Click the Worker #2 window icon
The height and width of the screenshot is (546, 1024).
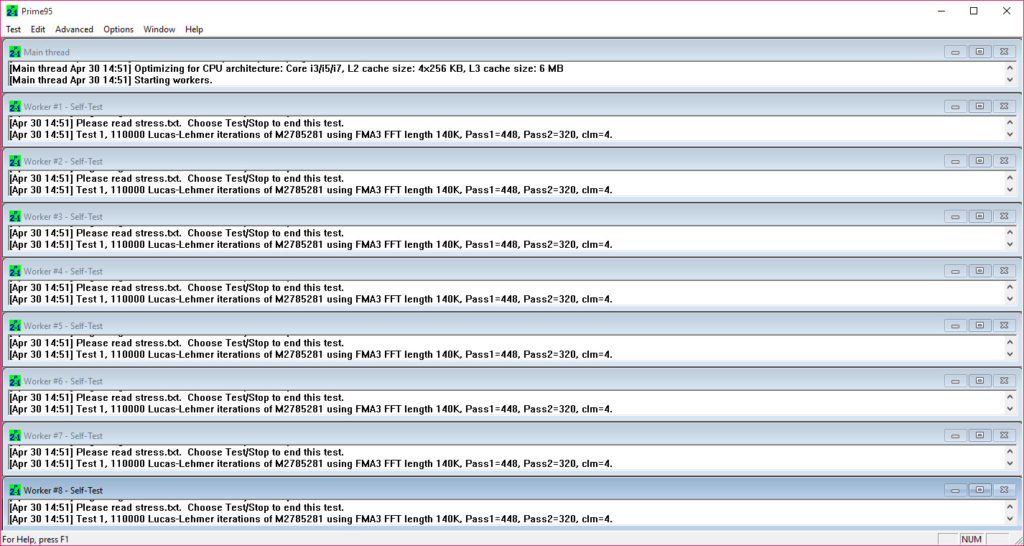tap(15, 161)
